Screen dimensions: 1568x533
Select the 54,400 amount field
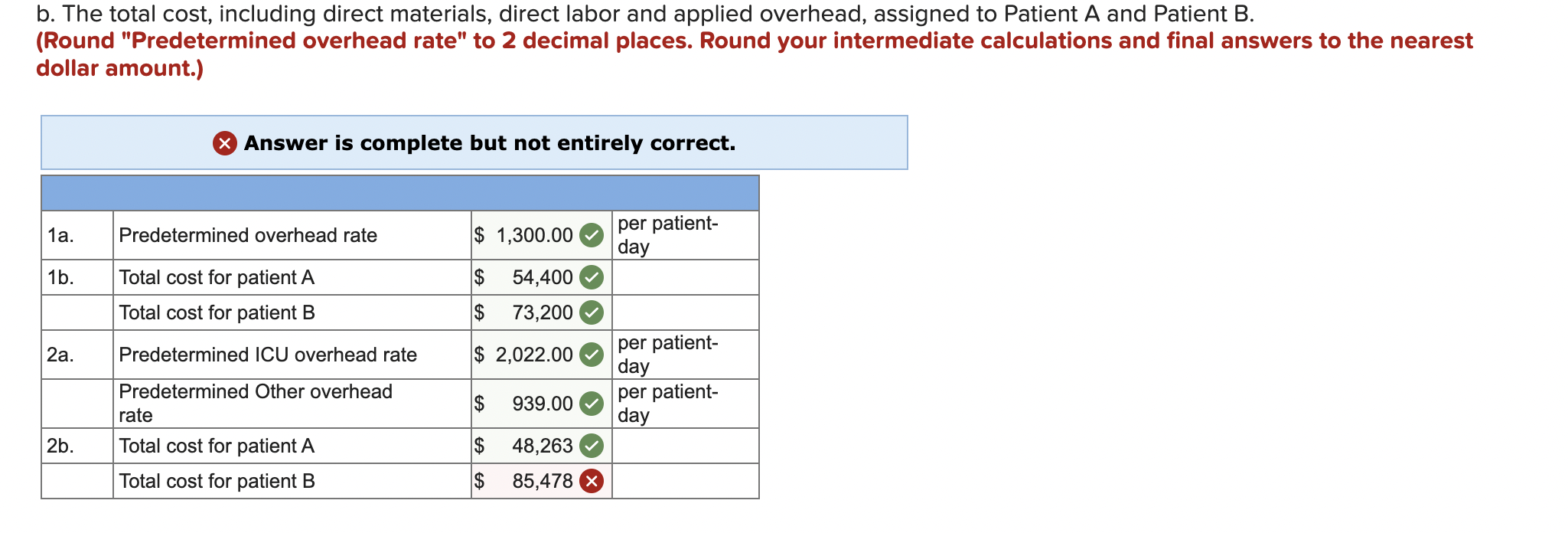coord(528,277)
